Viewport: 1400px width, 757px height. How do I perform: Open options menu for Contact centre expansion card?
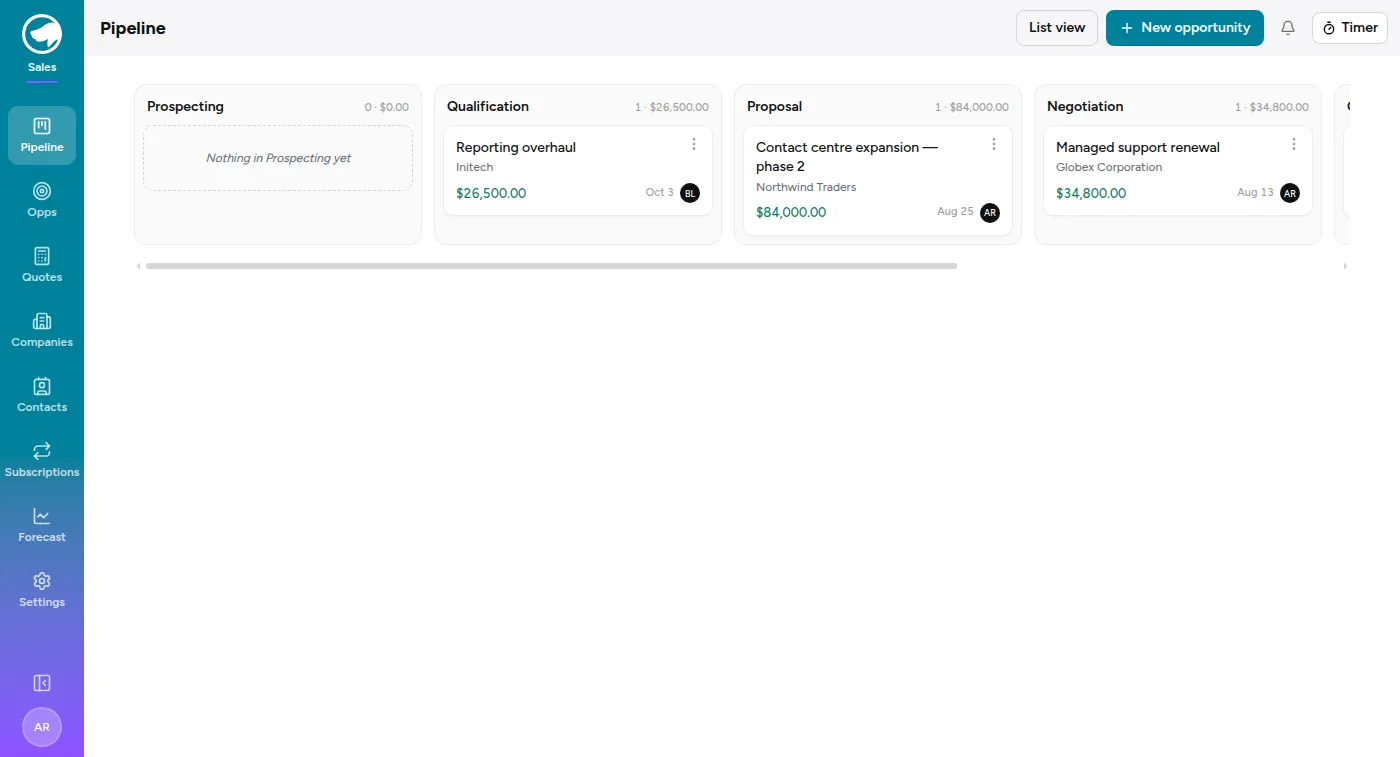tap(994, 144)
